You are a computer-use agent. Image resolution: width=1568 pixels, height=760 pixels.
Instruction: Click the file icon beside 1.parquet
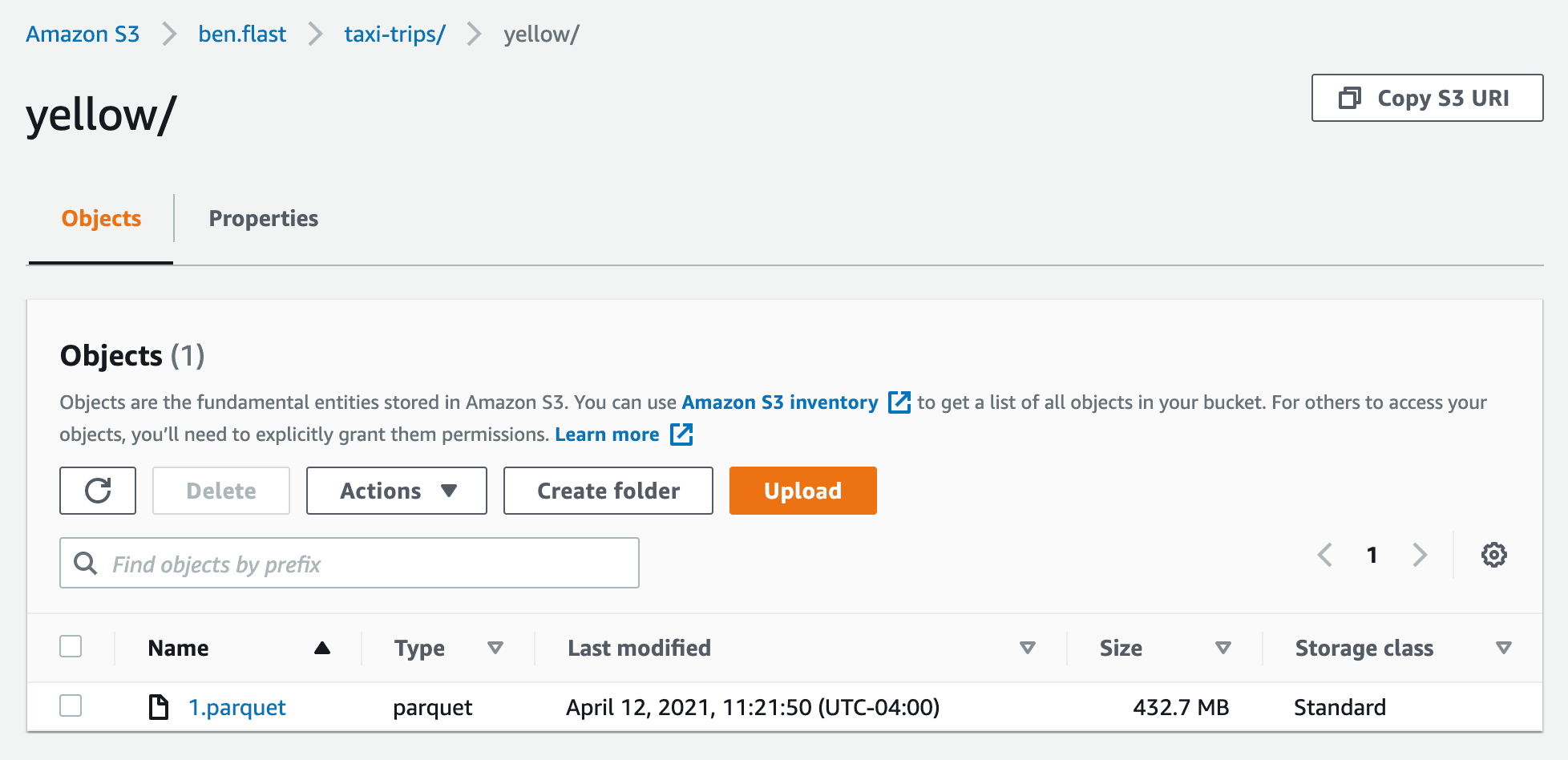point(159,707)
